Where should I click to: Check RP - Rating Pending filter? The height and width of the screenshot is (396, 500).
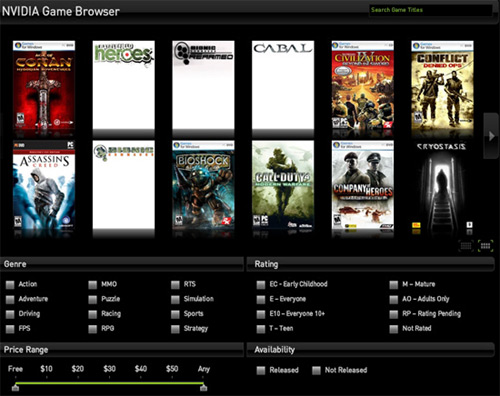pos(394,314)
